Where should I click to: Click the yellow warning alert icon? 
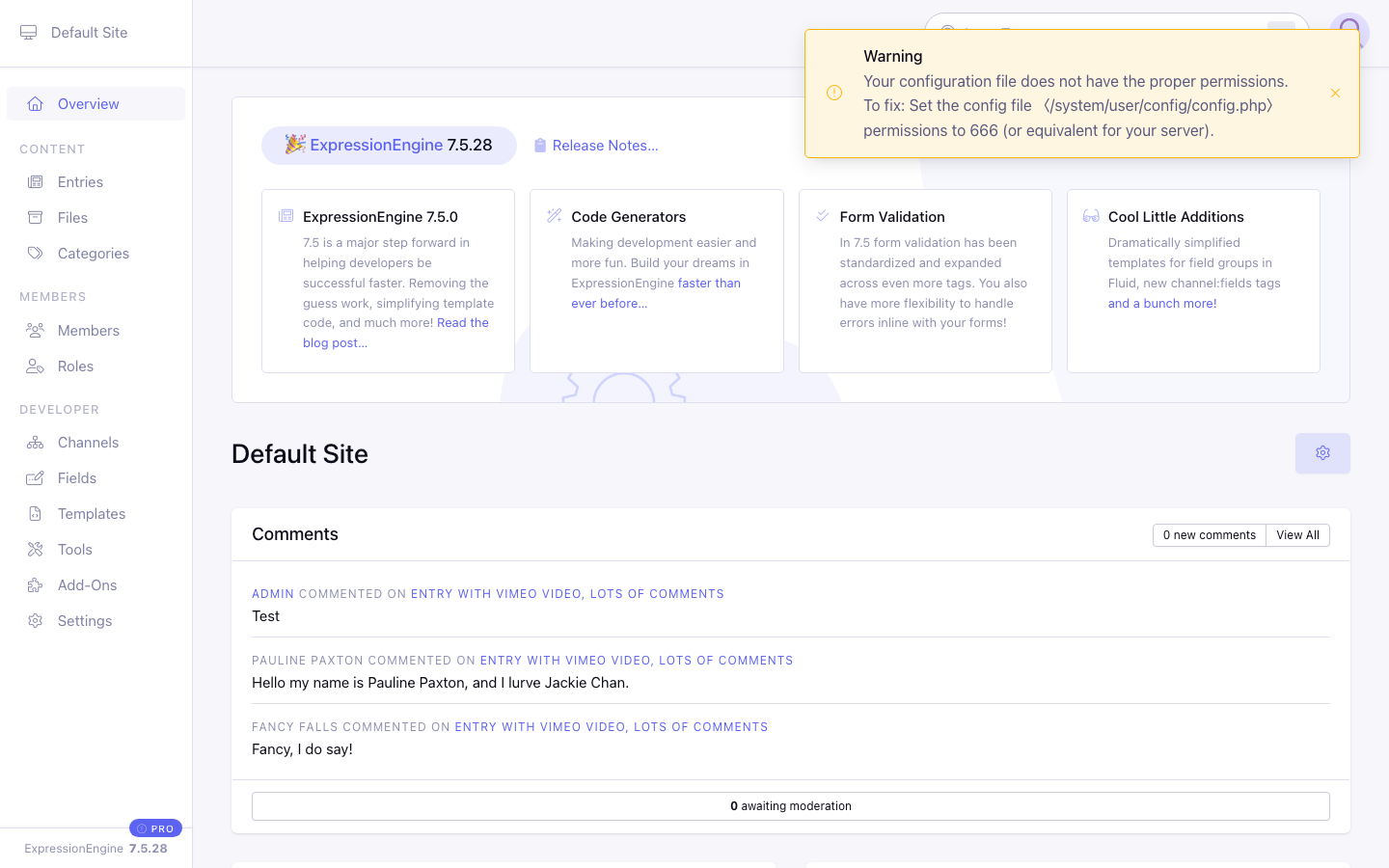[x=834, y=93]
